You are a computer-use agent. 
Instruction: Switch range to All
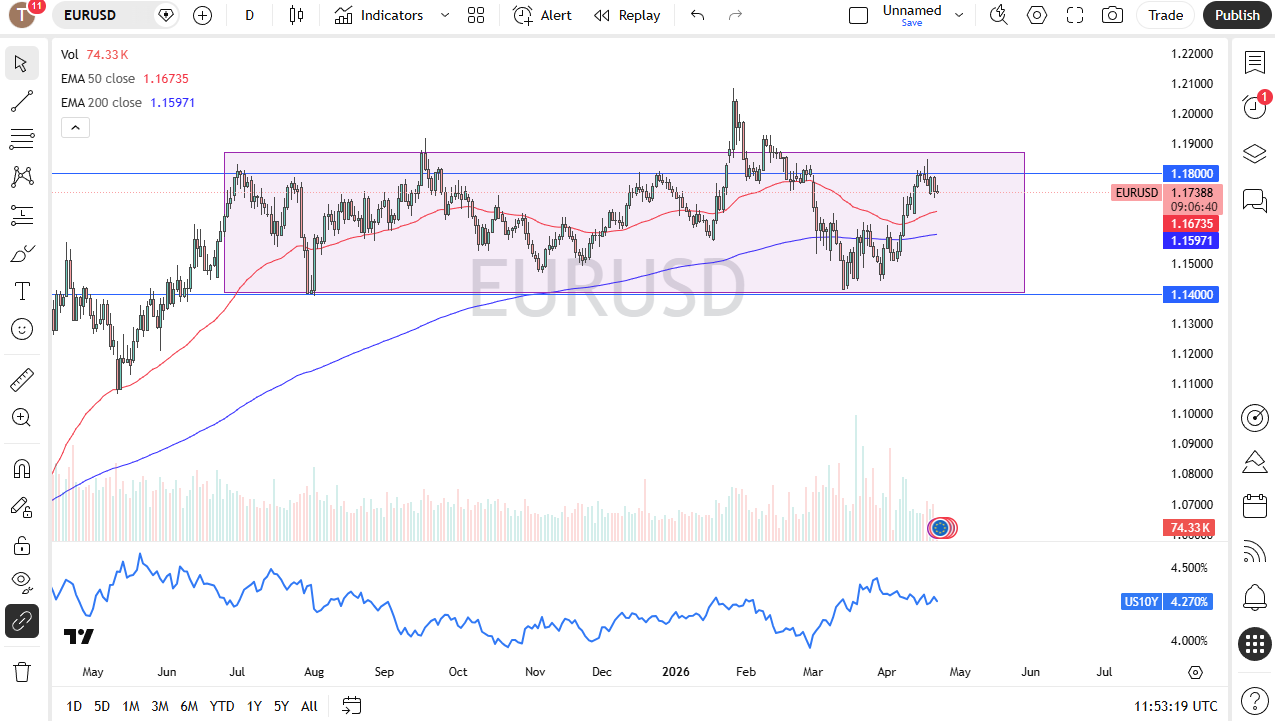[x=309, y=706]
